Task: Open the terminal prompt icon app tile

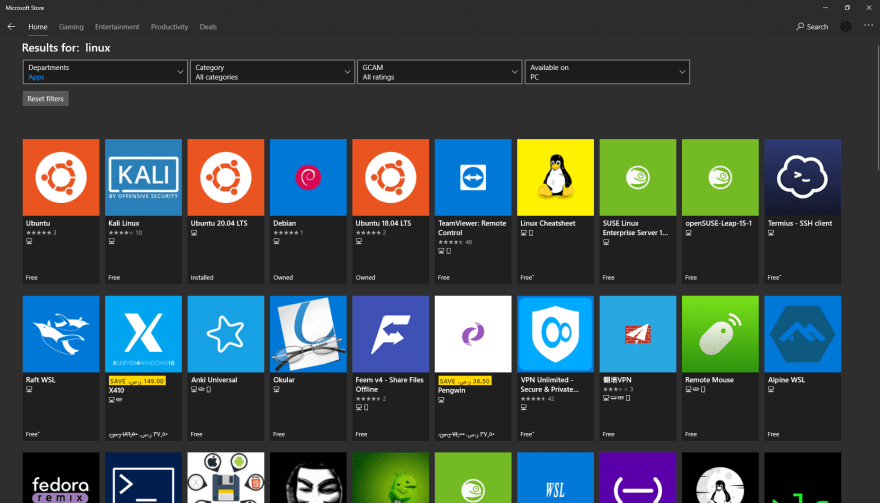Action: click(x=143, y=478)
